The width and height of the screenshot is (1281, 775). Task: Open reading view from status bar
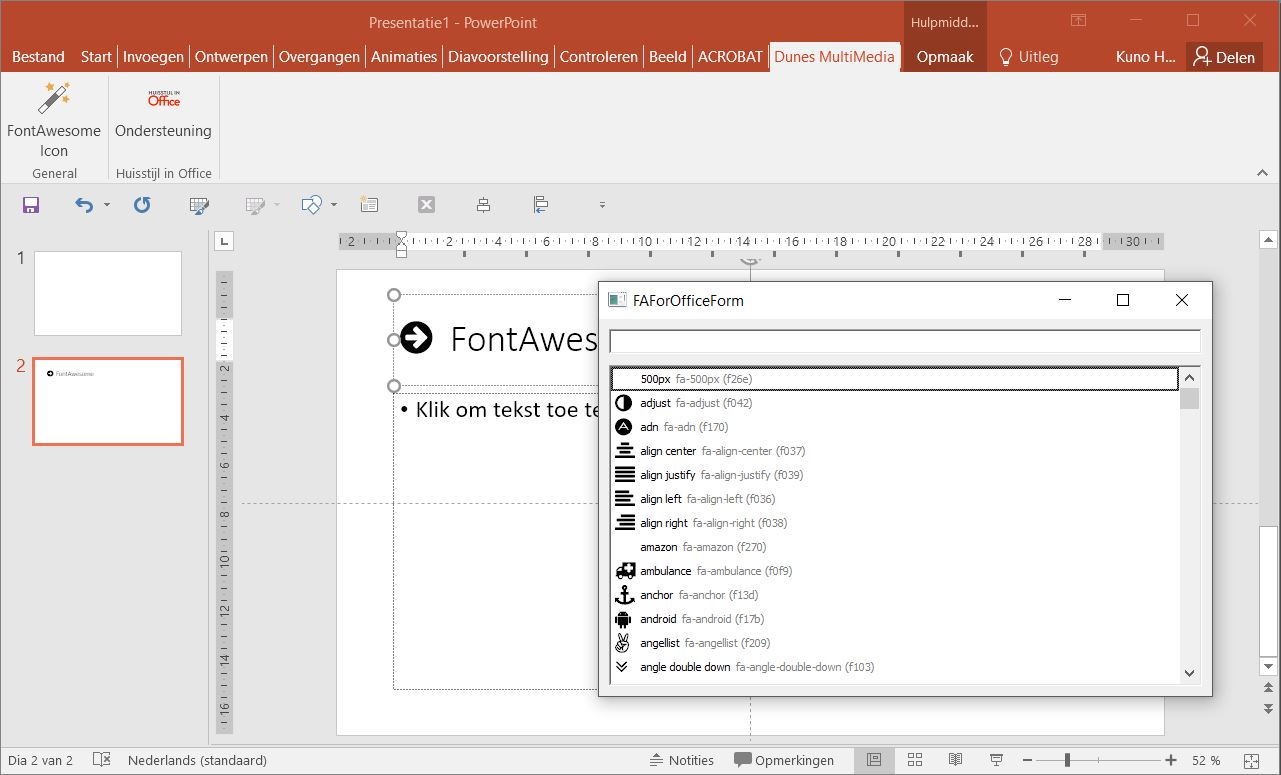coord(956,760)
